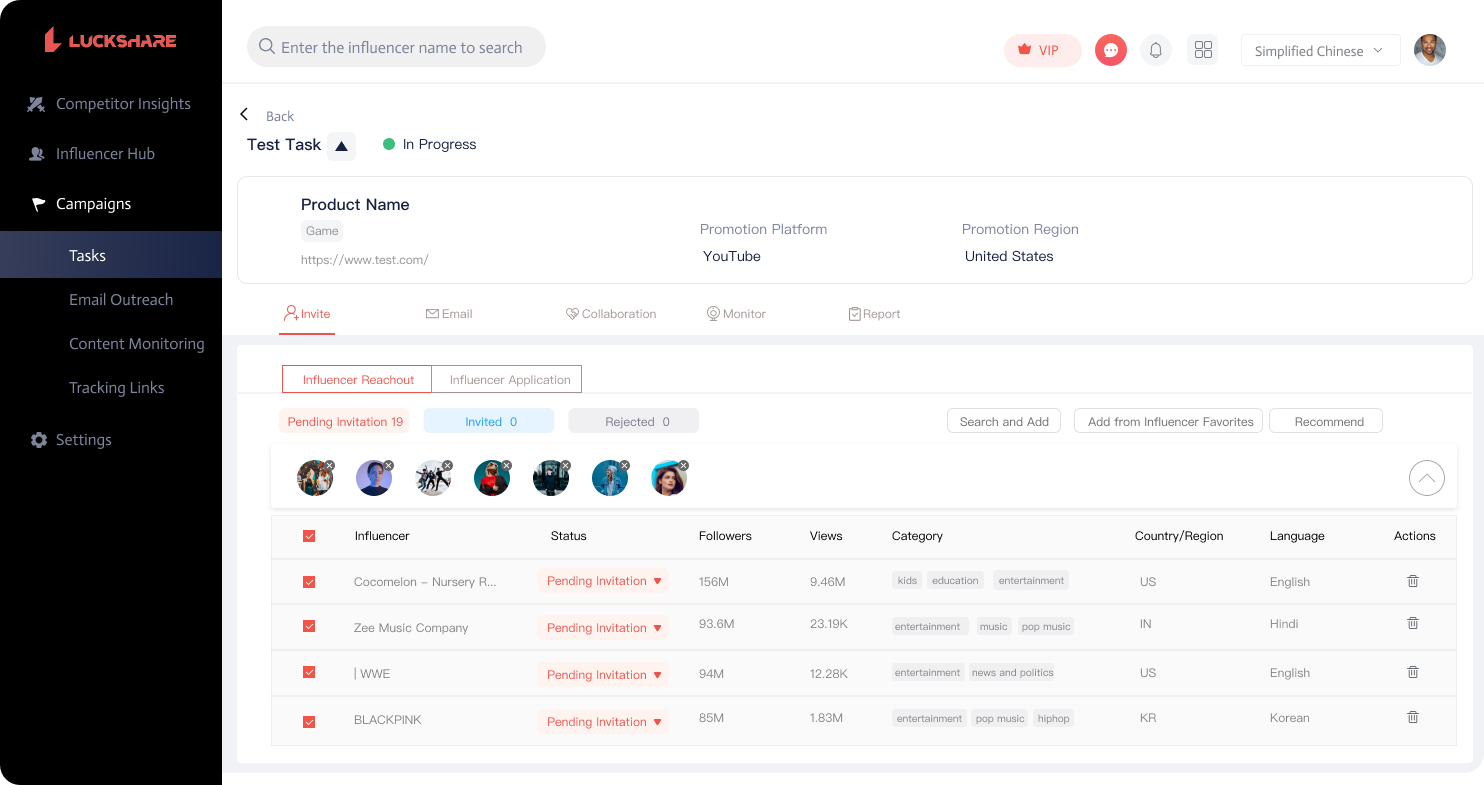Uncheck the Zee Music Company checkbox
This screenshot has height=785, width=1484.
tap(309, 626)
